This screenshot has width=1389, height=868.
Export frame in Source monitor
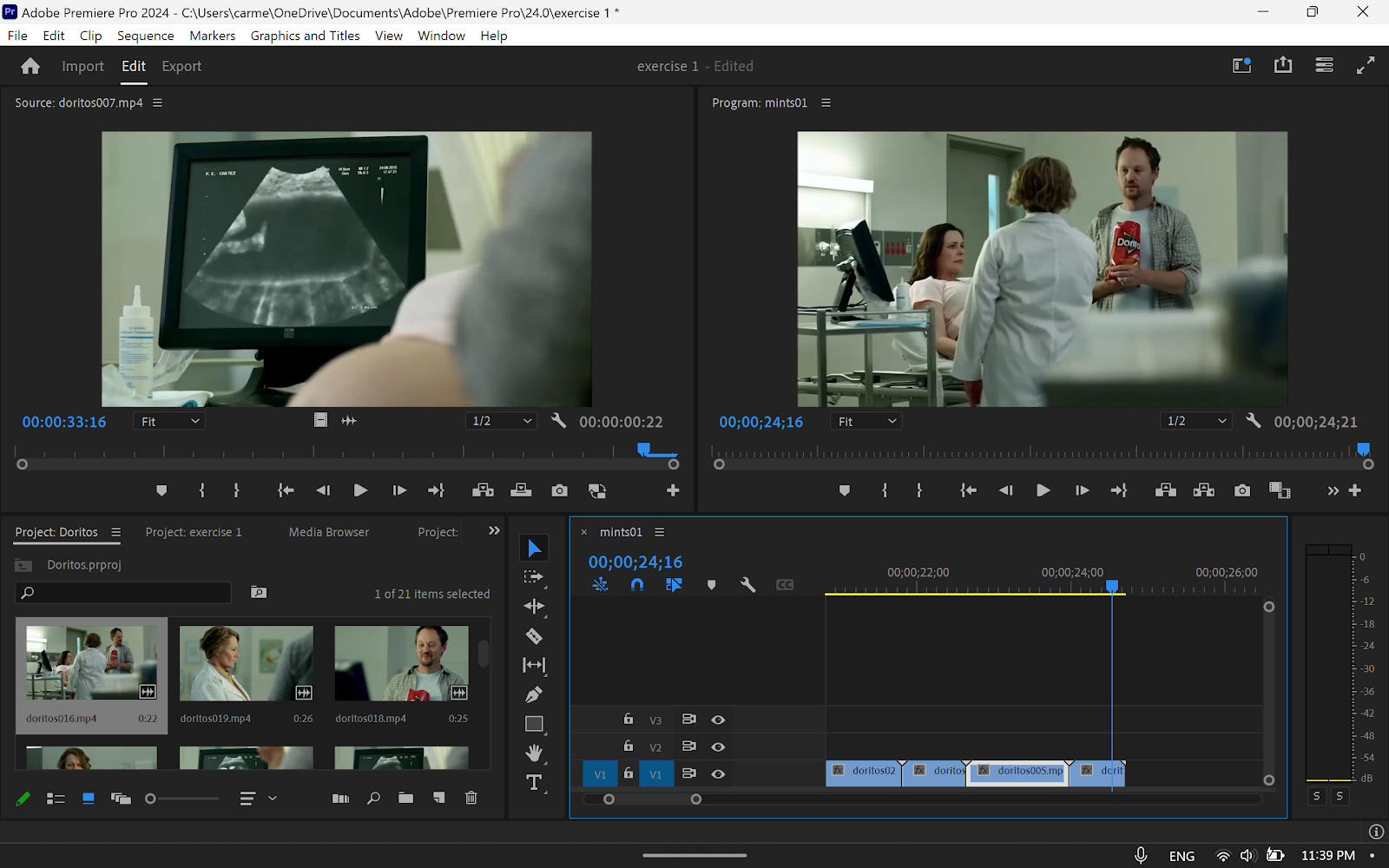tap(559, 490)
